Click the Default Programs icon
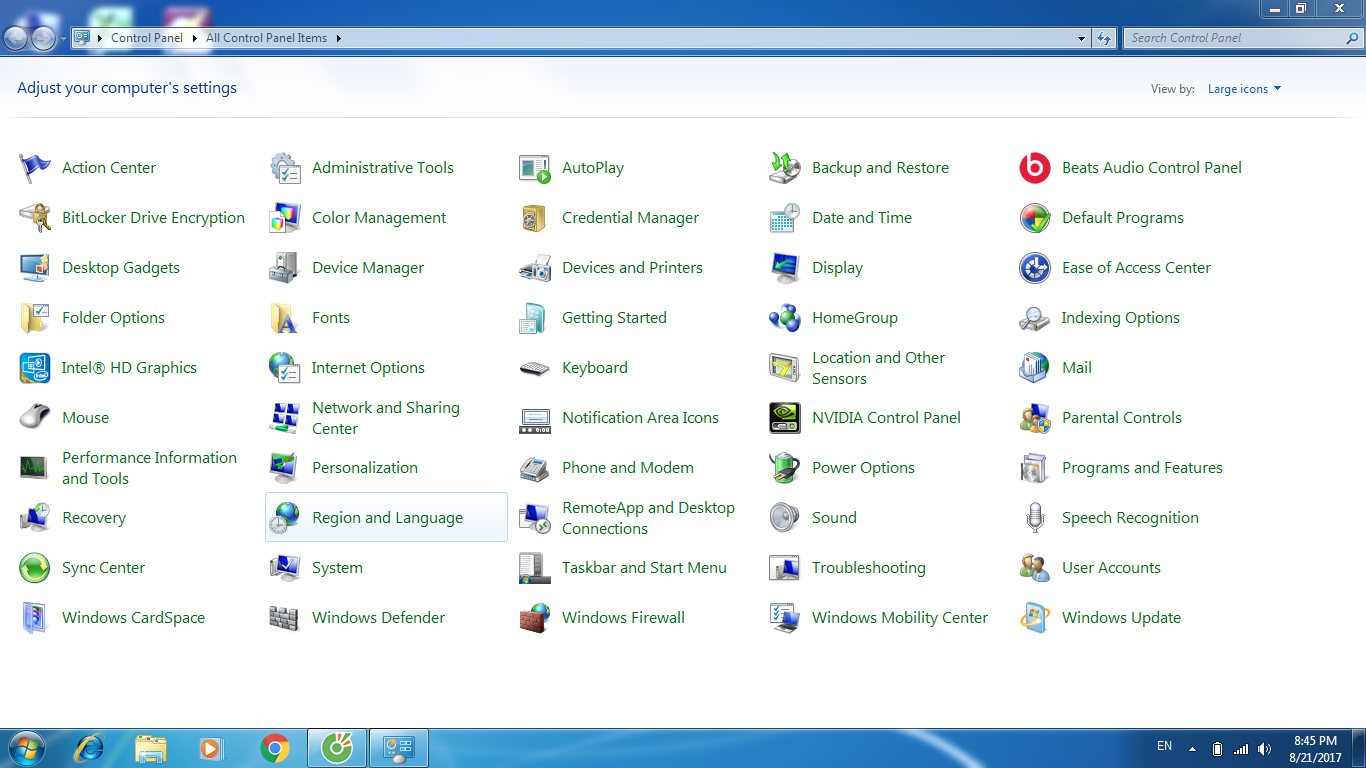This screenshot has width=1366, height=768. click(1035, 218)
